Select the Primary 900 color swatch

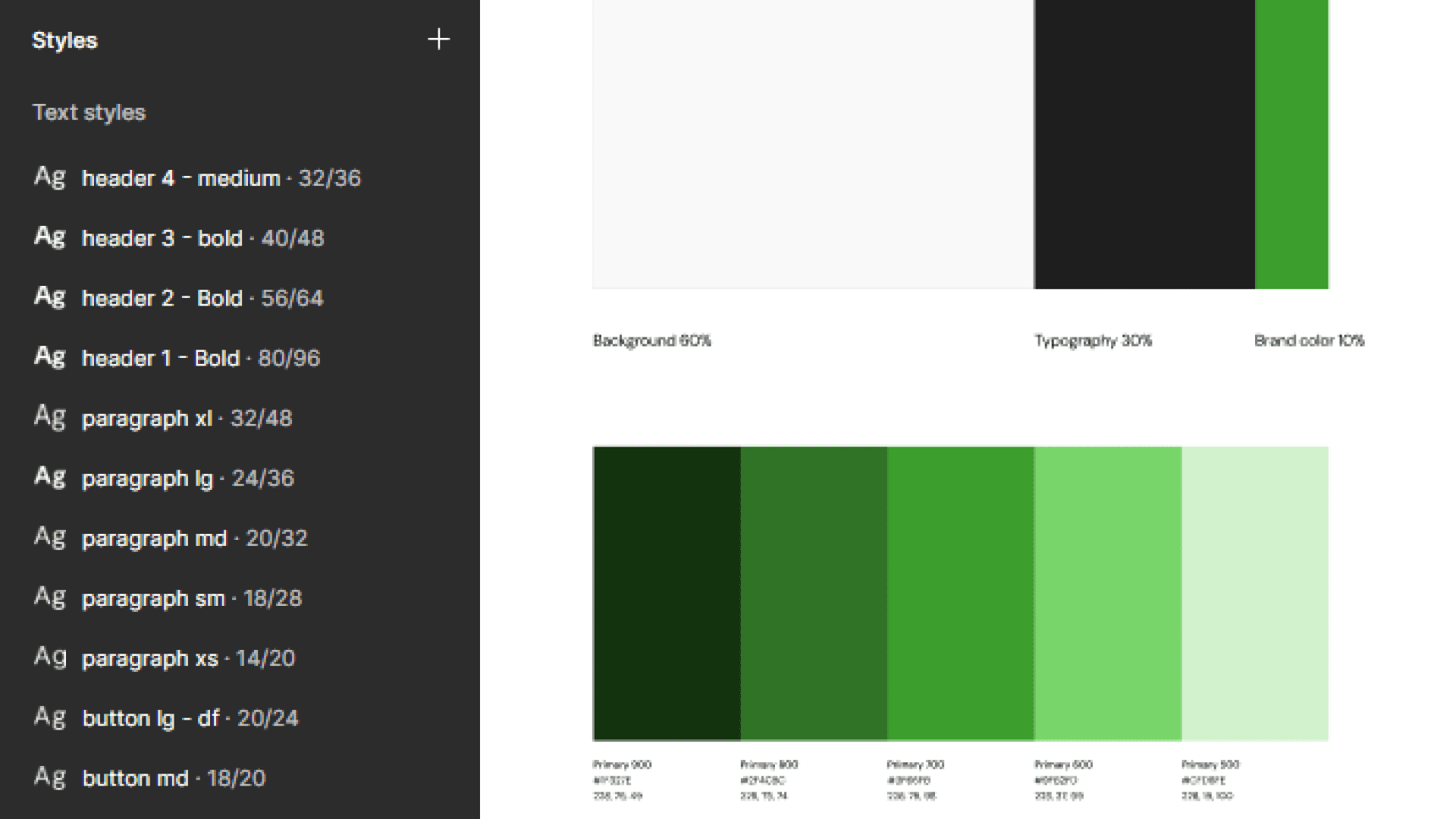[664, 591]
